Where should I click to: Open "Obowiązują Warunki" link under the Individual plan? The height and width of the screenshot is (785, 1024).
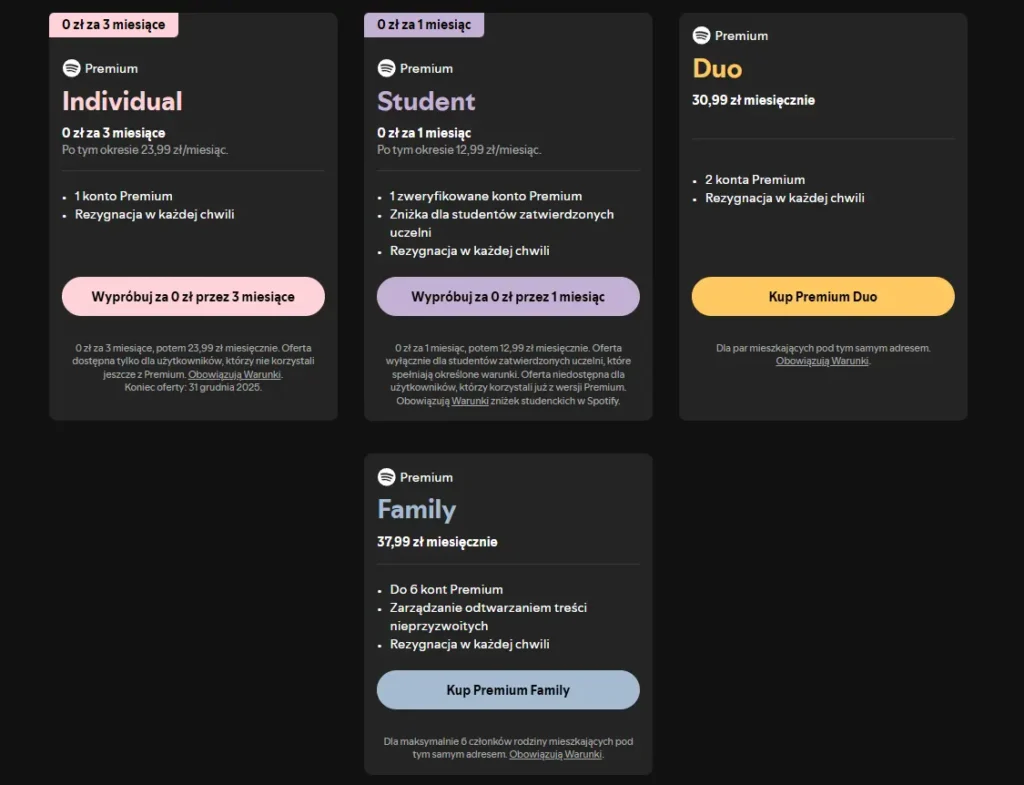point(235,374)
